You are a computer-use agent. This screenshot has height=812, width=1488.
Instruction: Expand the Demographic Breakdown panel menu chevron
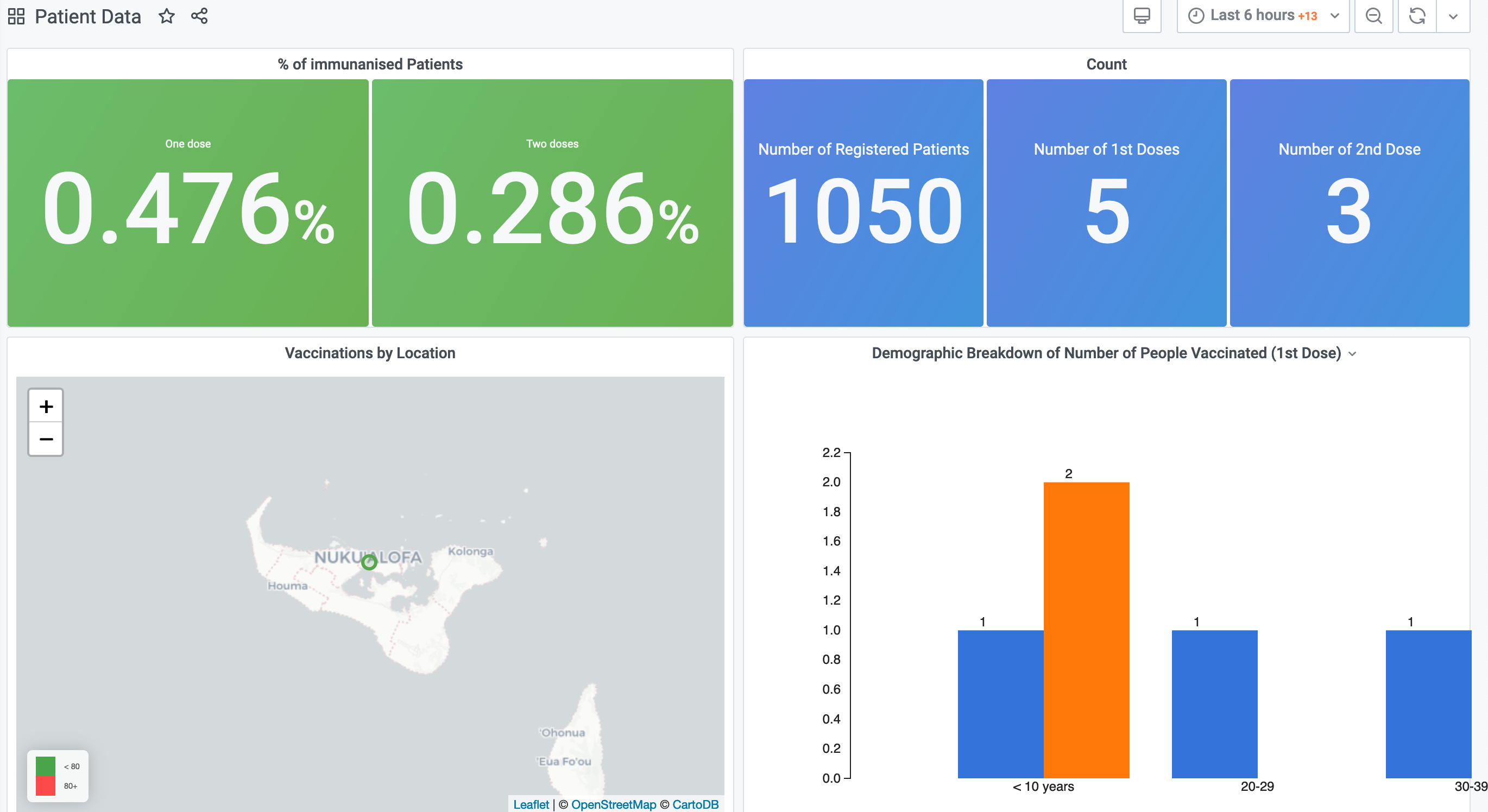click(x=1352, y=353)
